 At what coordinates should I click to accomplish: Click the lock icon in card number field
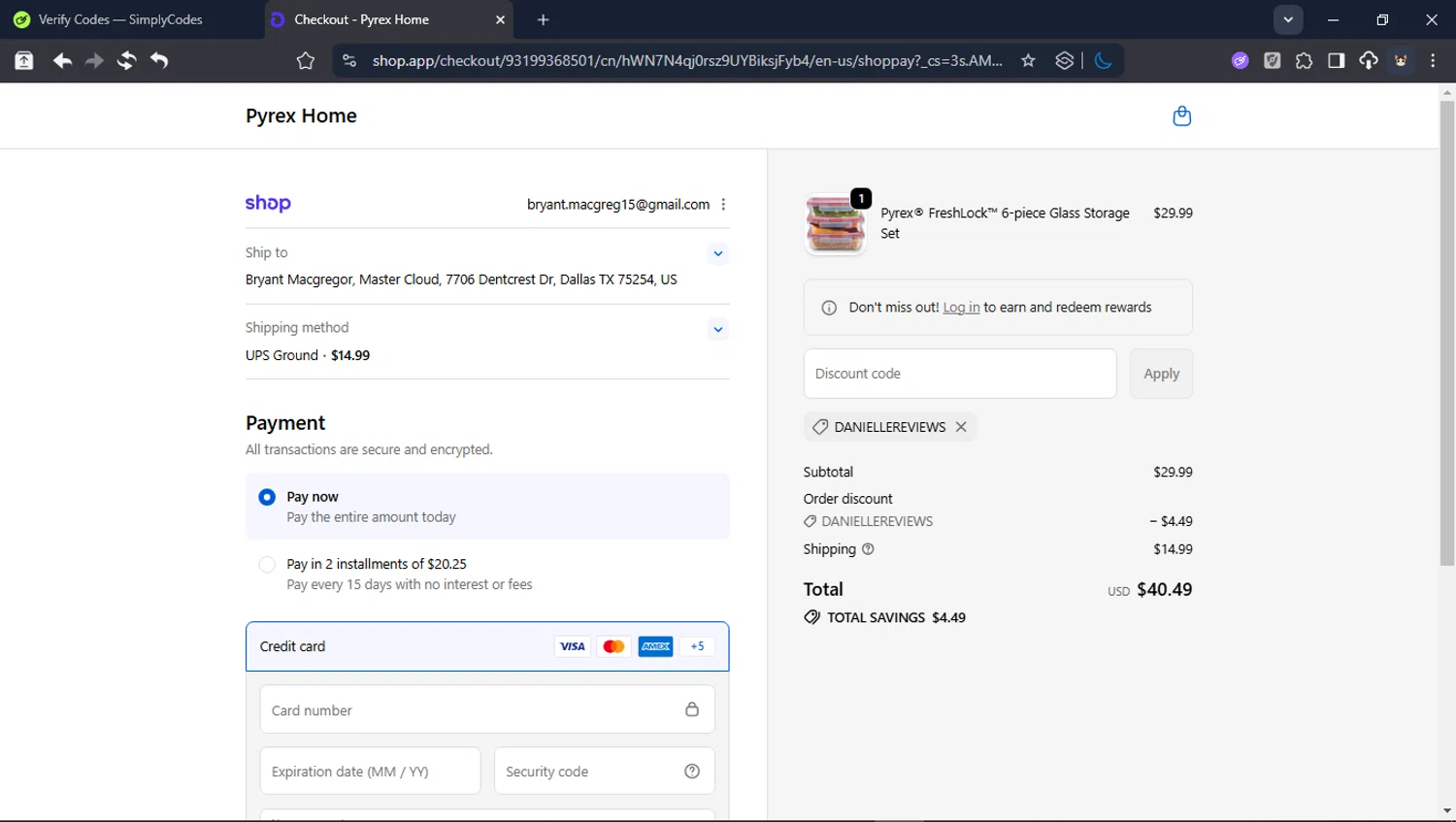click(692, 709)
